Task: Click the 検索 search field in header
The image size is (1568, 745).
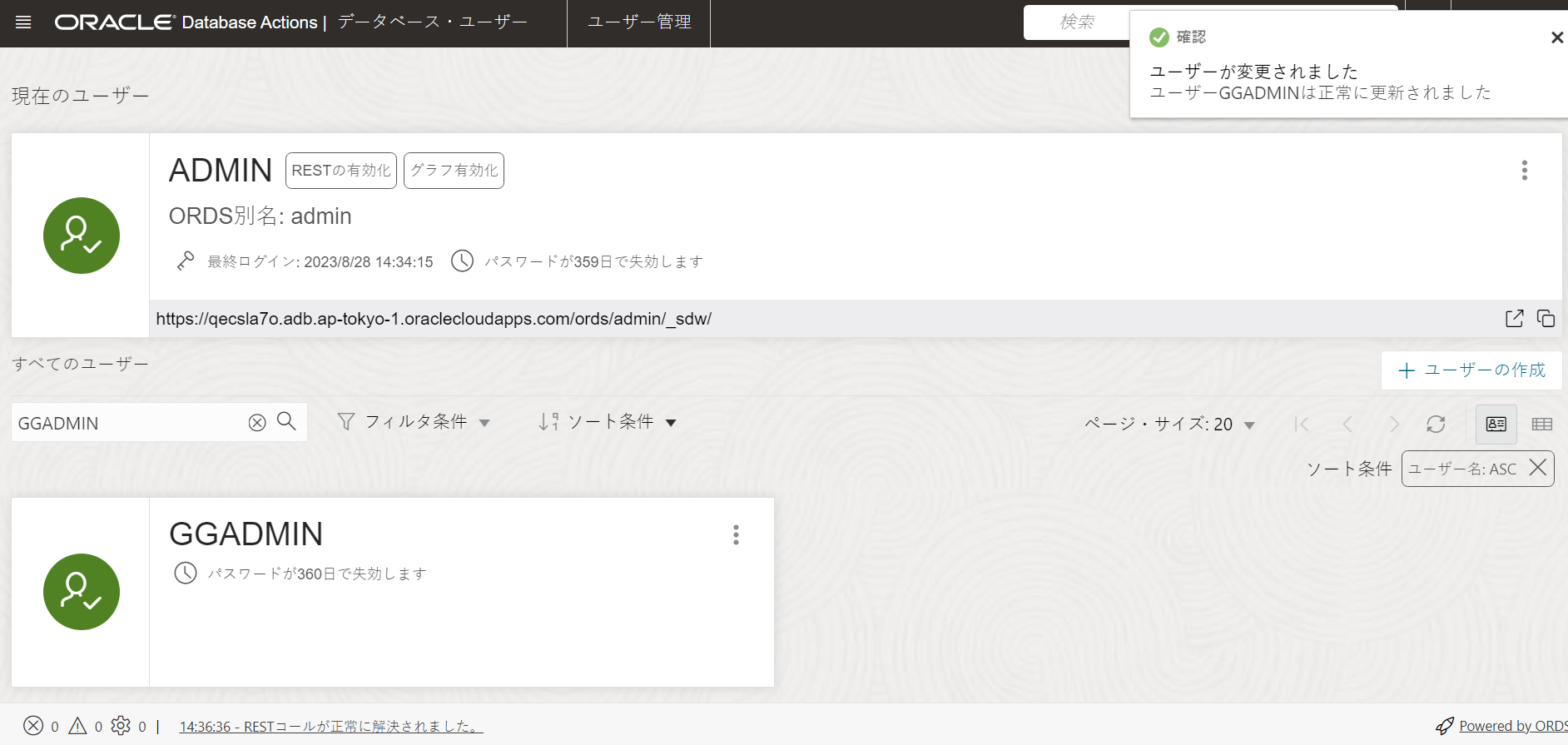Action: tap(1077, 22)
